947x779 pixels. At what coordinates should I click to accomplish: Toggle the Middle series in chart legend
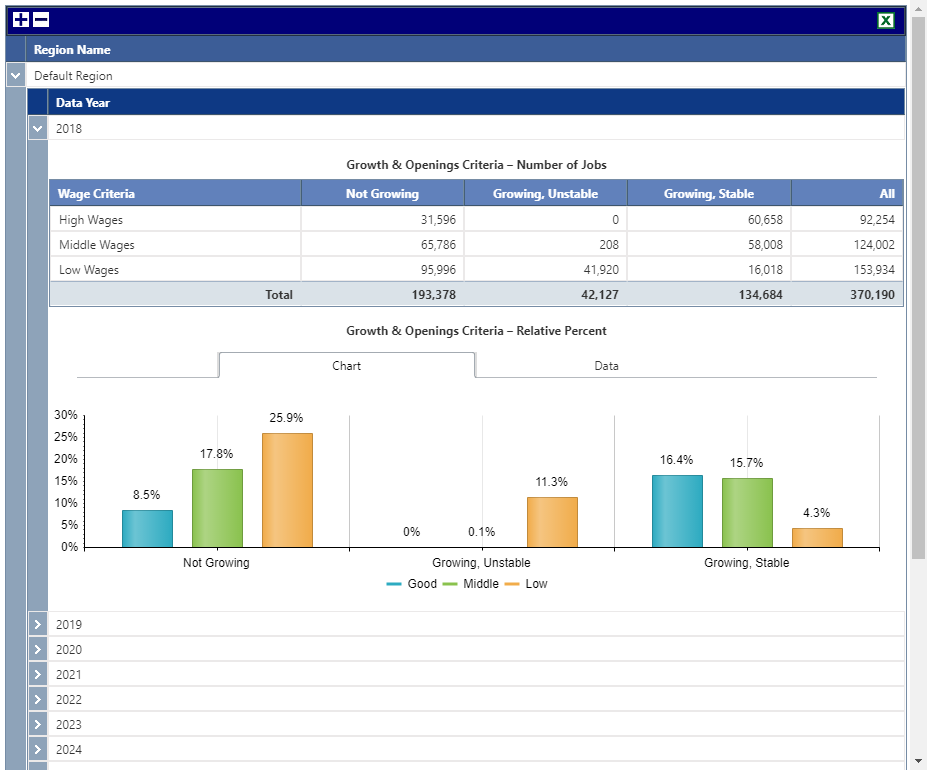[470, 584]
